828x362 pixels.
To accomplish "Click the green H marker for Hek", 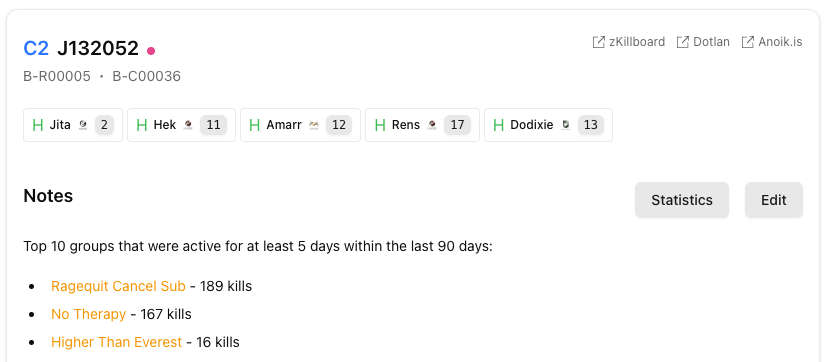I will pos(142,125).
